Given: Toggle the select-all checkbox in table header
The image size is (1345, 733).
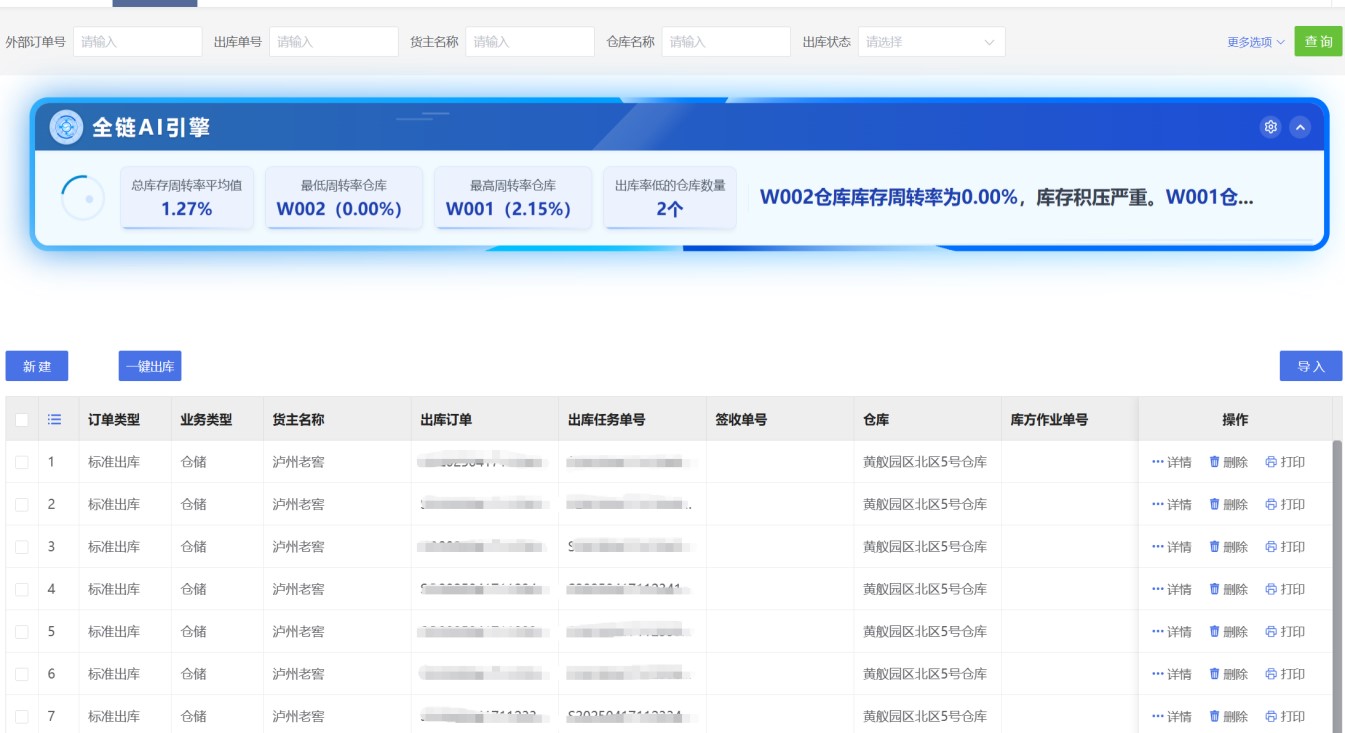Looking at the screenshot, I should [22, 420].
